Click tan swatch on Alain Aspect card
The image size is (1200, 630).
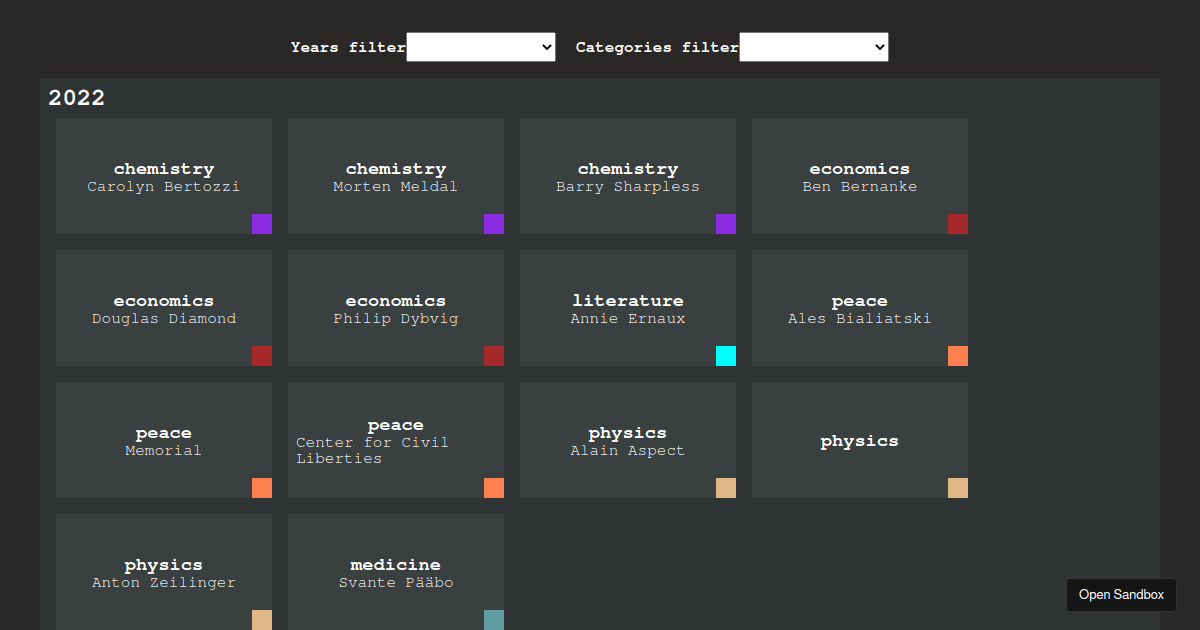(x=726, y=488)
